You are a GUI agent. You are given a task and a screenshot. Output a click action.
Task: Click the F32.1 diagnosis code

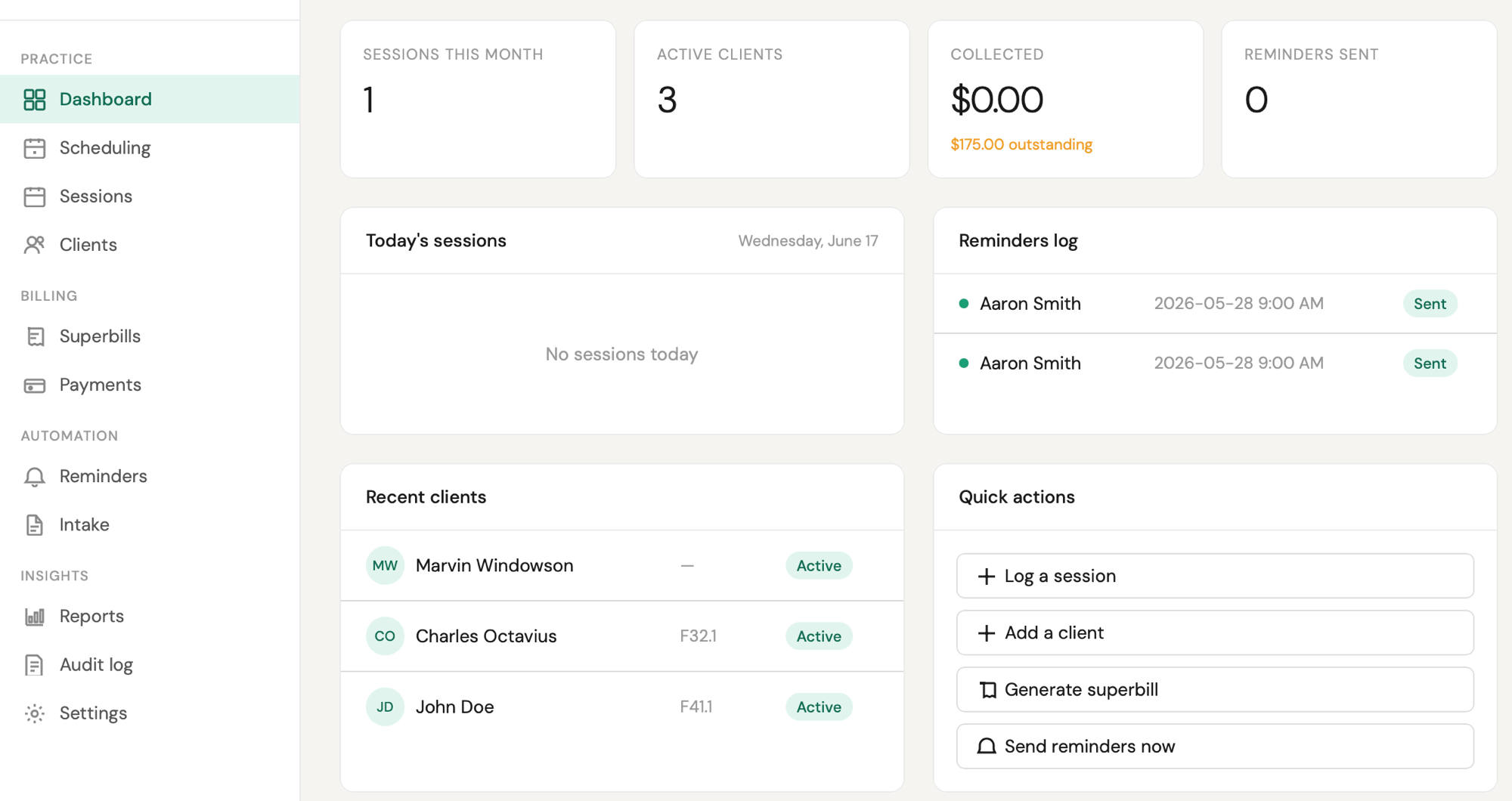point(698,636)
